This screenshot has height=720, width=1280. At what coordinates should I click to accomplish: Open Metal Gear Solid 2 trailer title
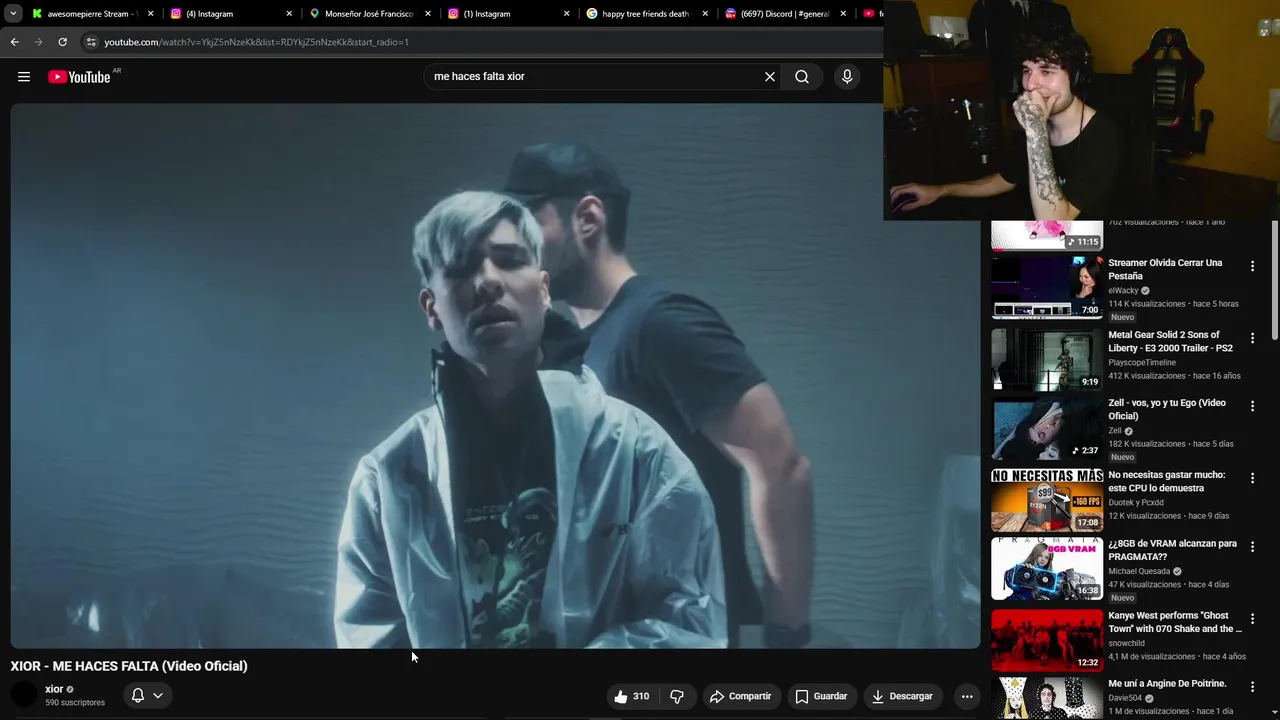pos(1170,341)
